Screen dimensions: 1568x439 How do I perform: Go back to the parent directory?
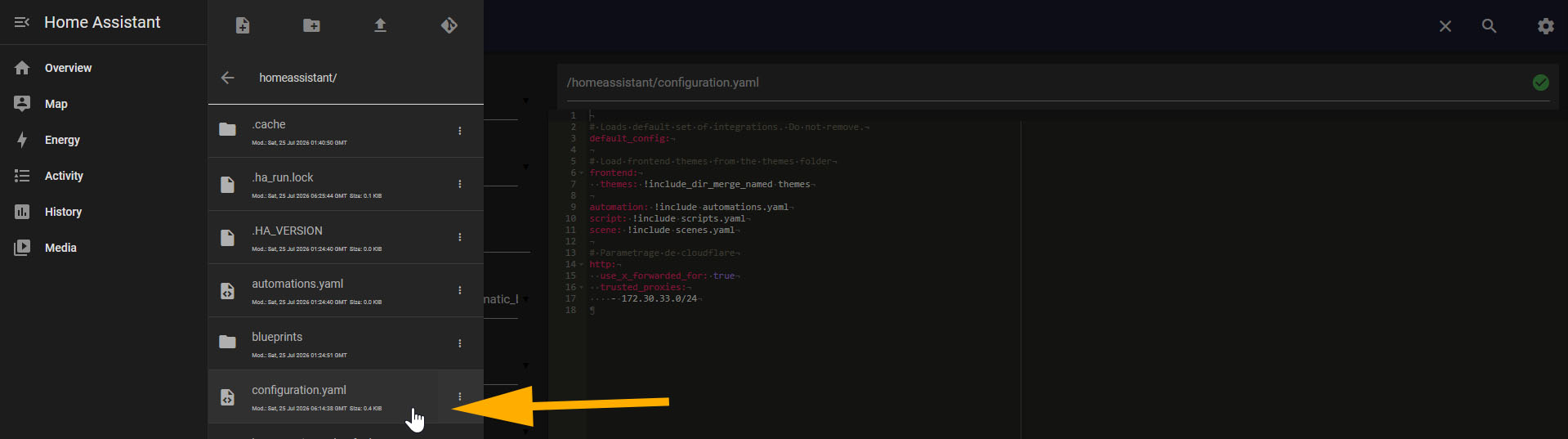(x=228, y=78)
